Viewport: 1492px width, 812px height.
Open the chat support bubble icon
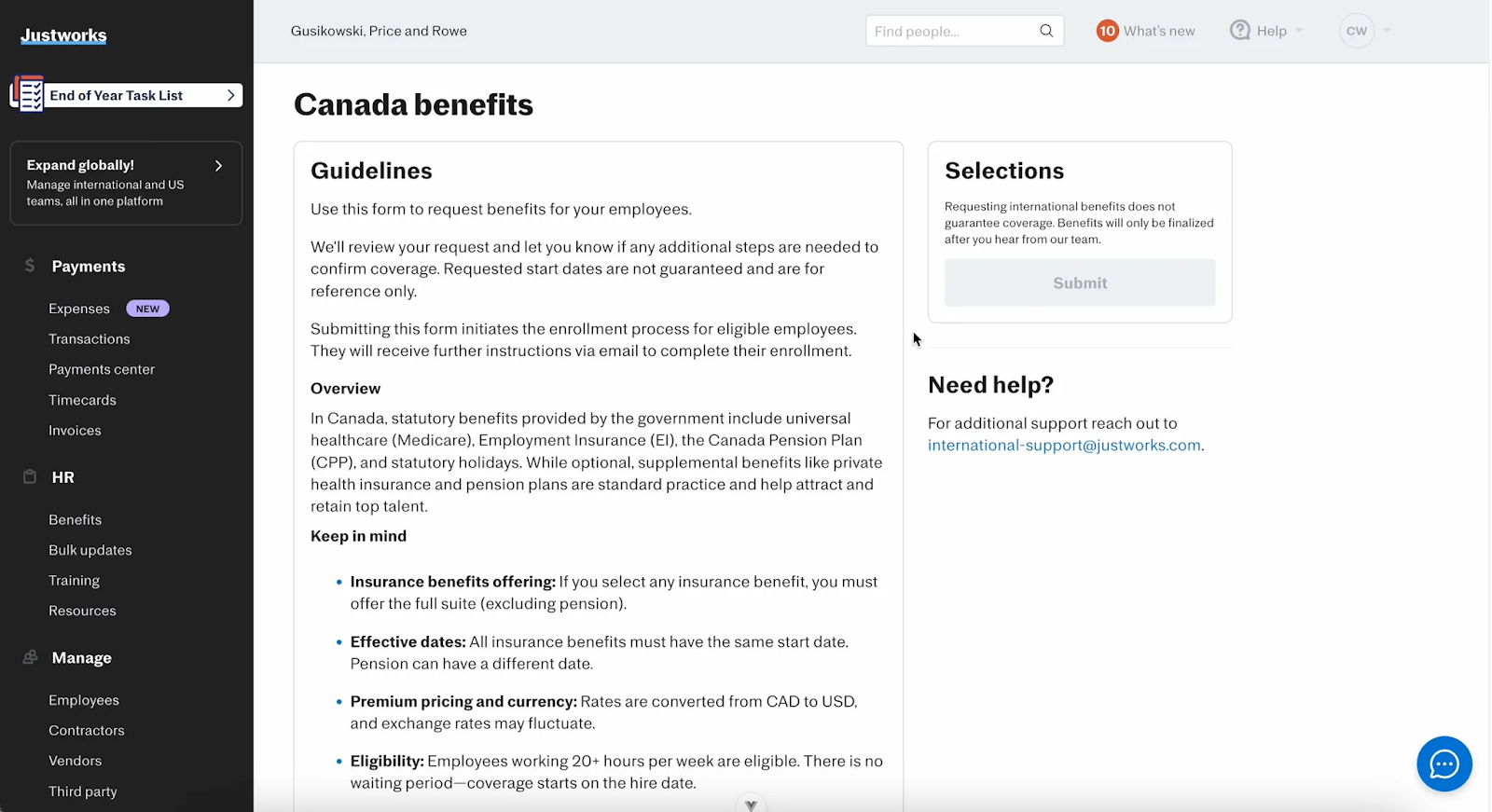tap(1444, 764)
